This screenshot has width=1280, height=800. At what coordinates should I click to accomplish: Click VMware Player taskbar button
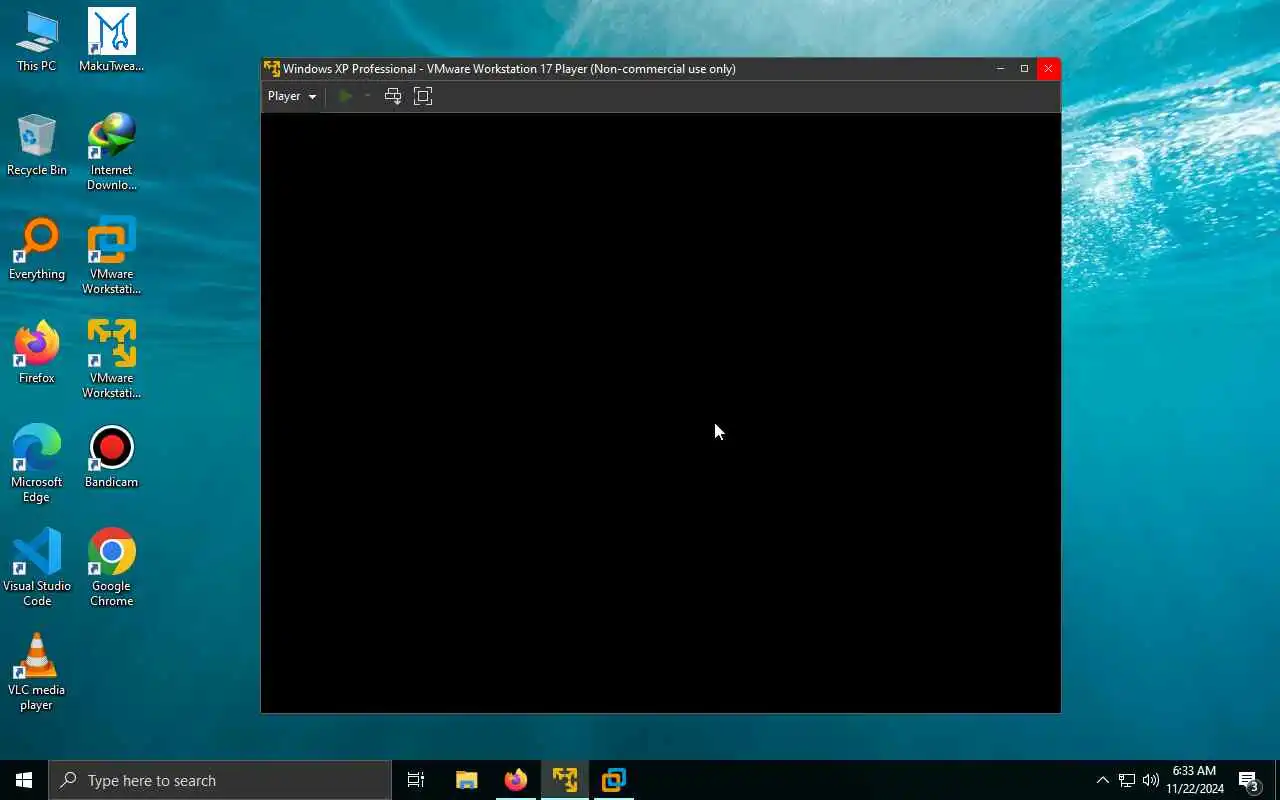click(565, 780)
